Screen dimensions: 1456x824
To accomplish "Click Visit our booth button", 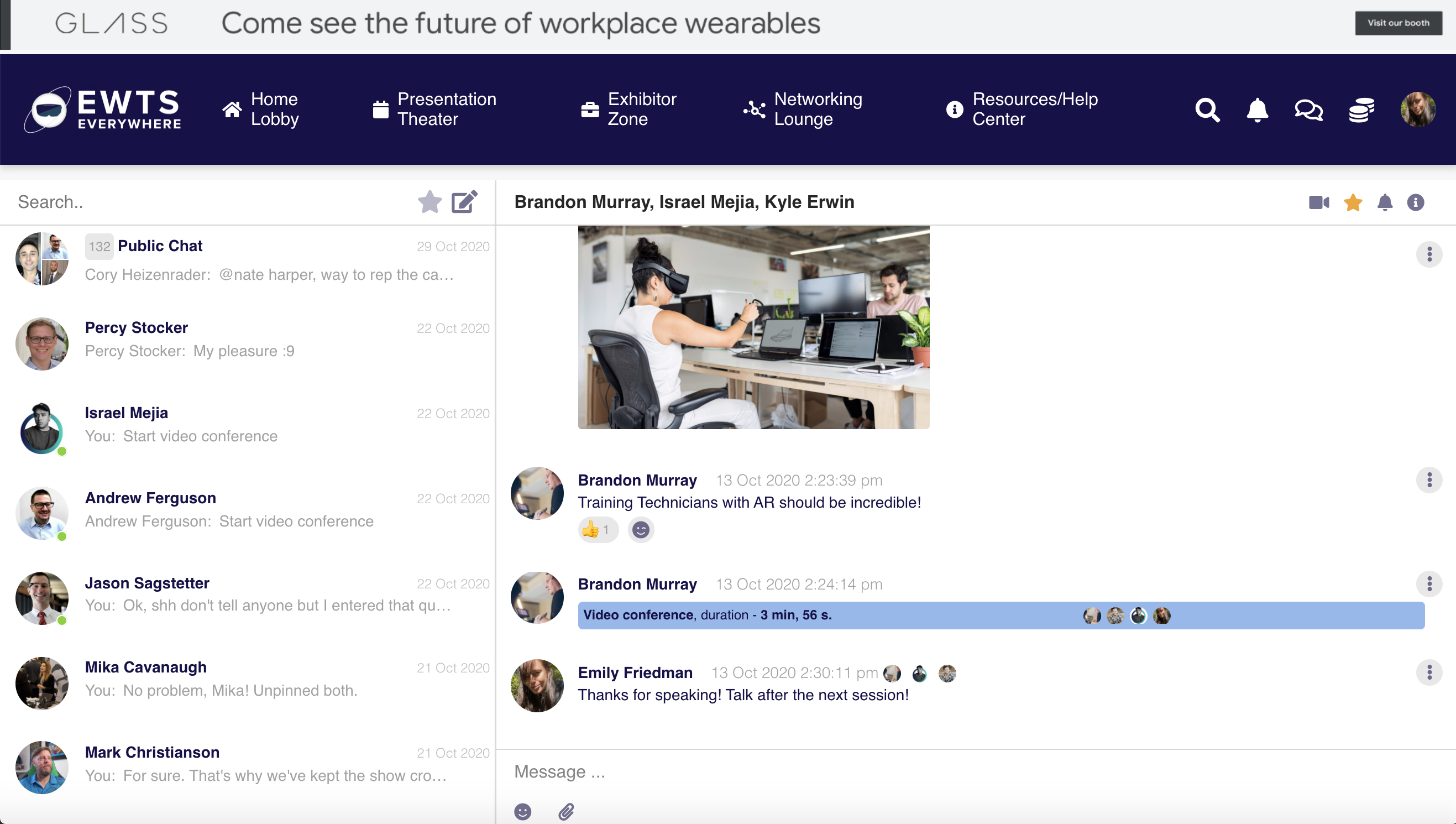I will coord(1398,23).
